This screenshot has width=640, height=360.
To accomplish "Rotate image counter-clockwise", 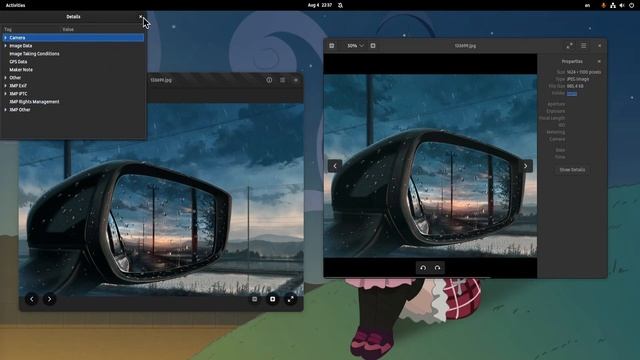I will click(423, 268).
